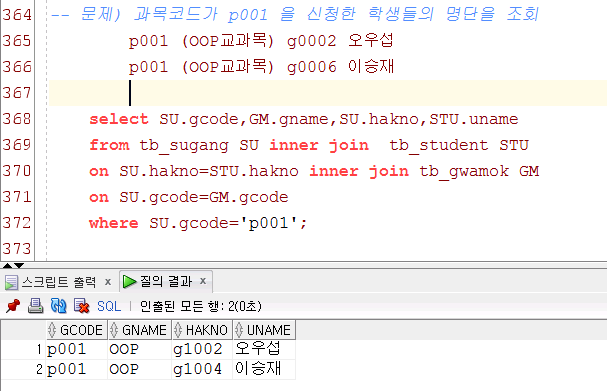Refresh the query results
This screenshot has width=607, height=391.
(58, 306)
